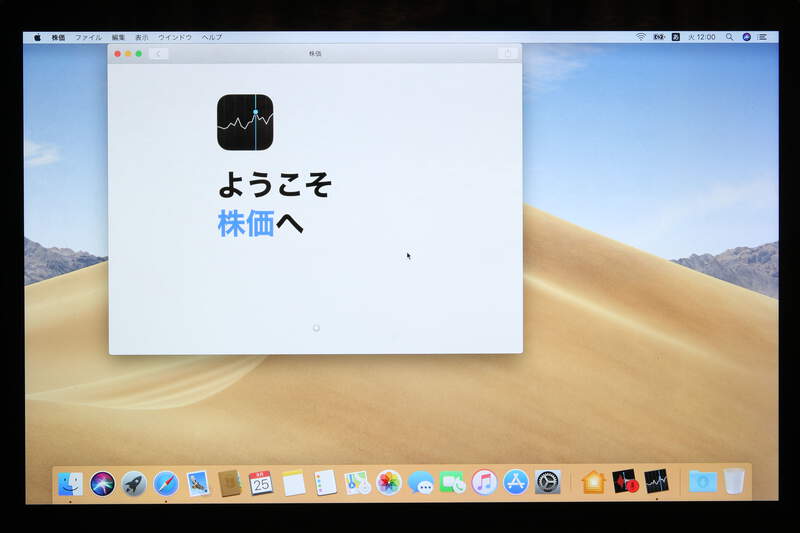Screen dimensions: 800x533
Task: Open Mail stamp icon in Dock
Action: coord(197,483)
